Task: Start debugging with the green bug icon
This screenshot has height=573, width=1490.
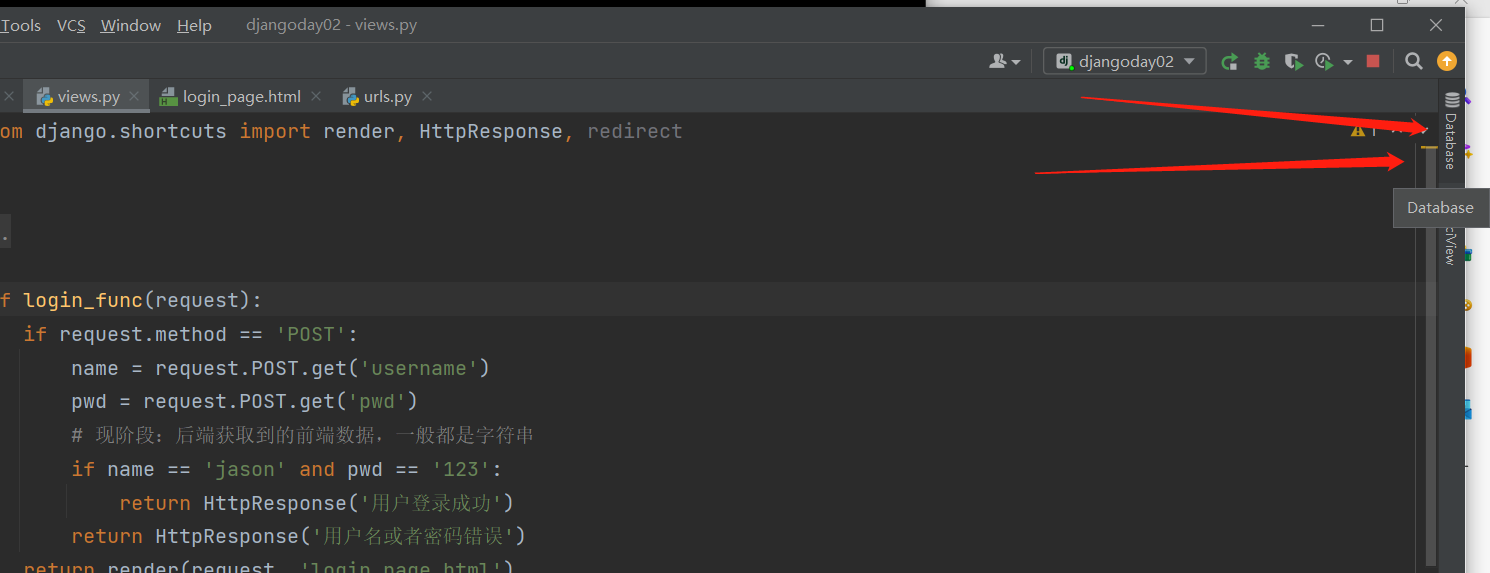Action: 1262,62
